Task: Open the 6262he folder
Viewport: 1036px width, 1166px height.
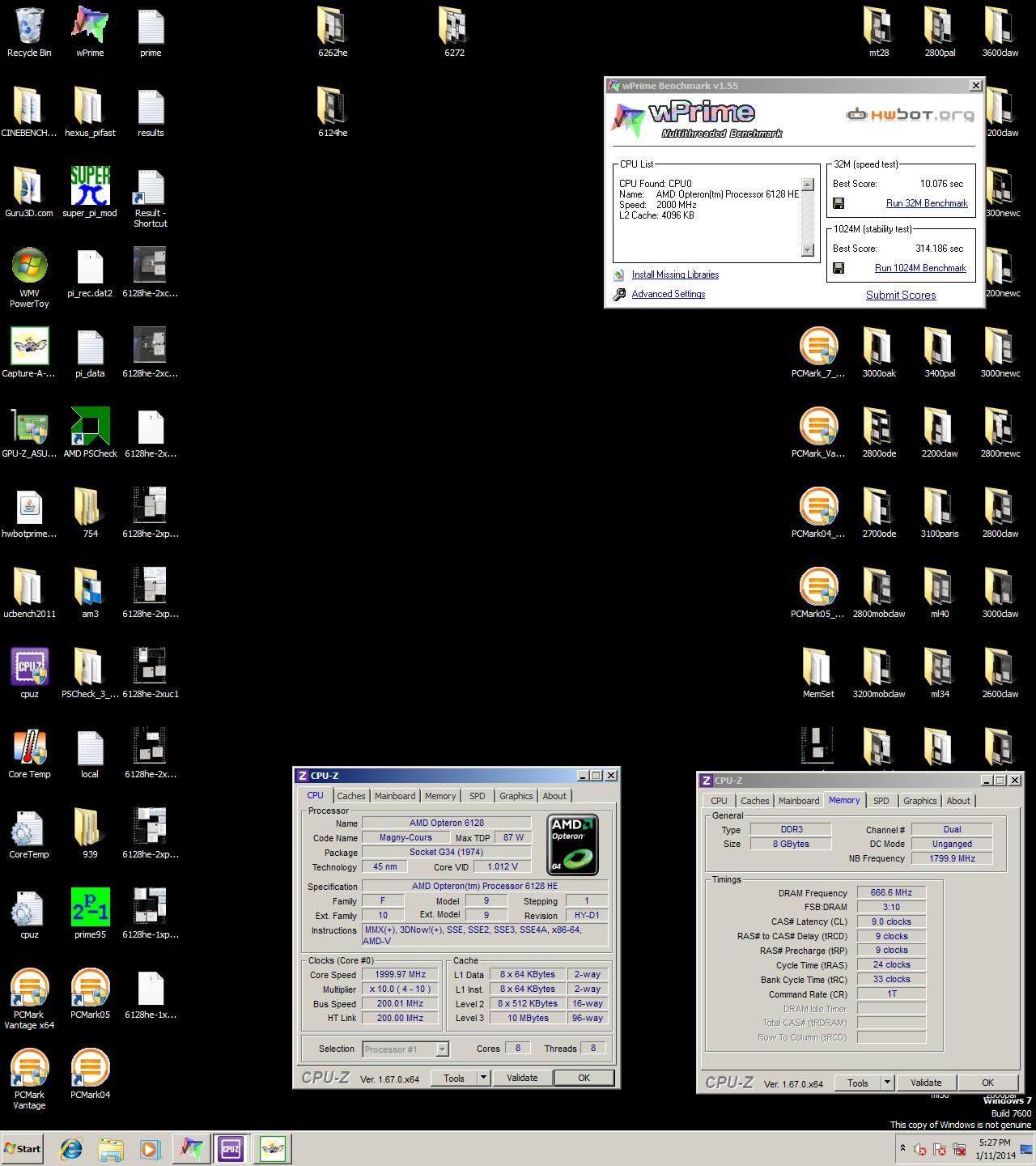Action: click(333, 31)
